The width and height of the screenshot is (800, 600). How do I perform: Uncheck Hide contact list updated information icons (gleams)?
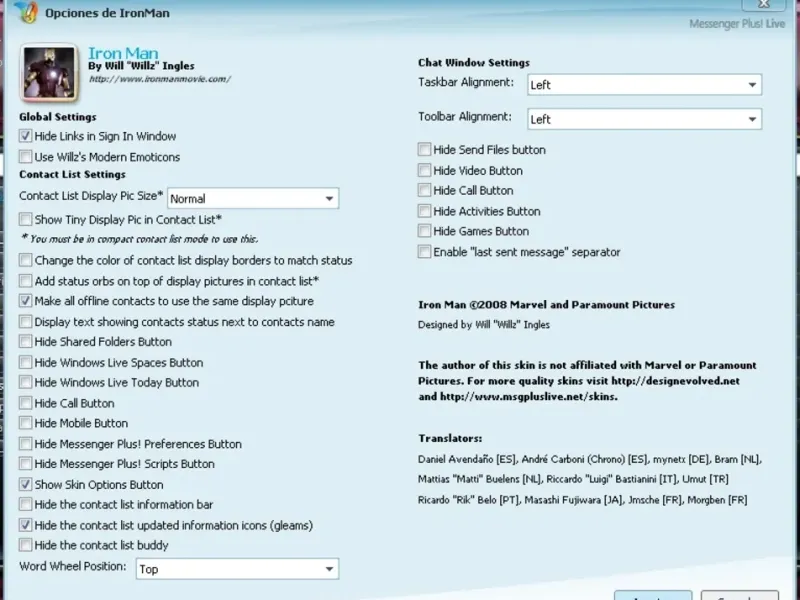(25, 525)
